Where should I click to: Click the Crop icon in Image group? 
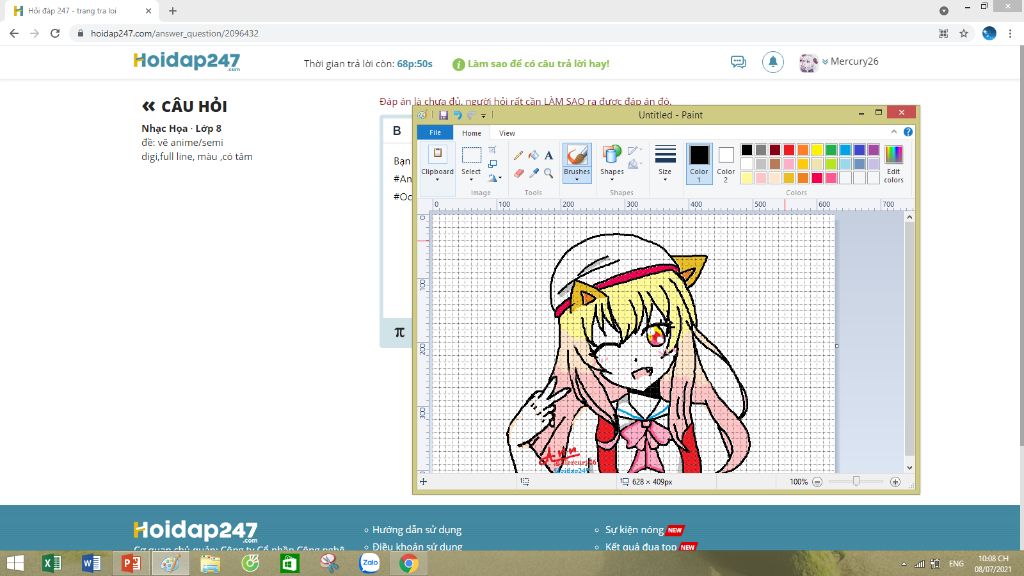tap(492, 150)
